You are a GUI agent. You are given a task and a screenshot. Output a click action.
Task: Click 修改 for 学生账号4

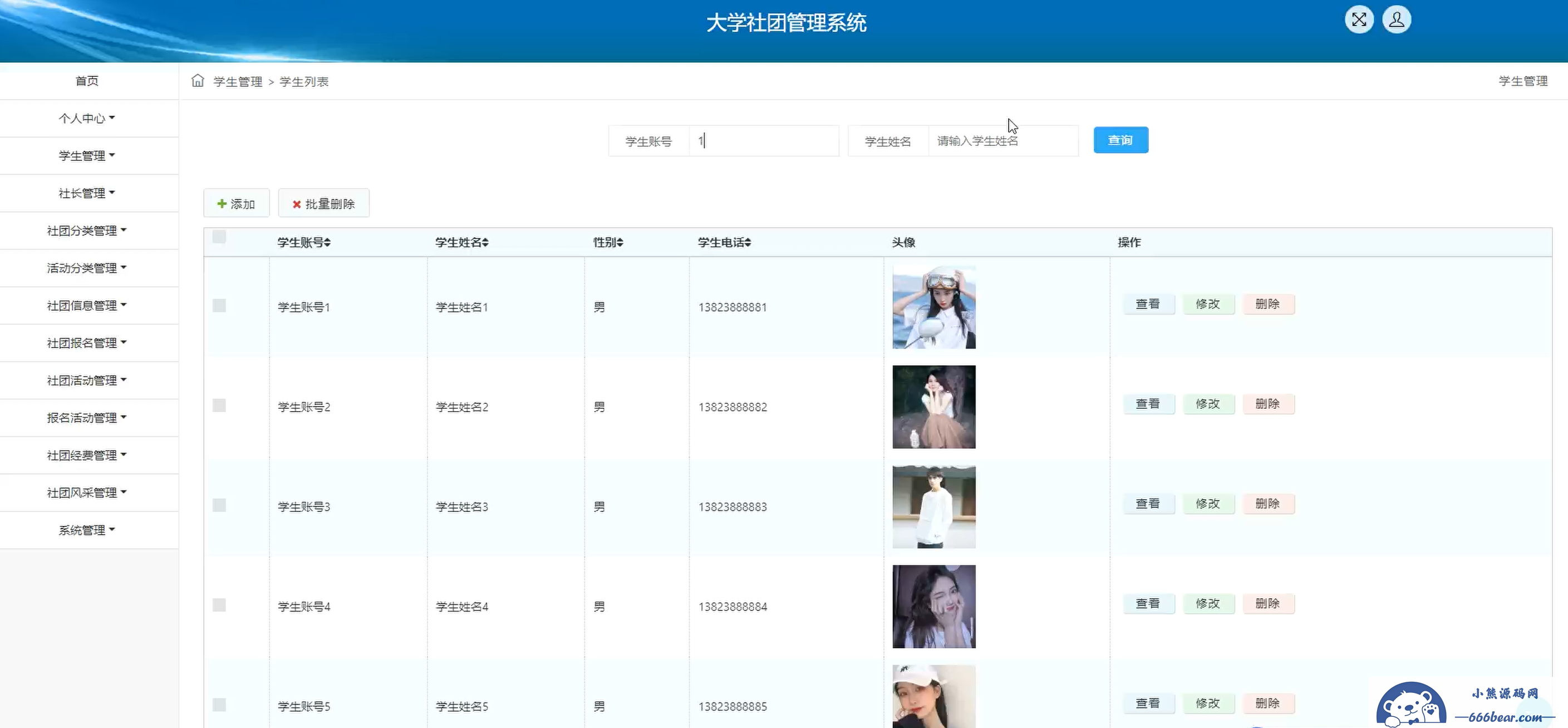[x=1208, y=604]
